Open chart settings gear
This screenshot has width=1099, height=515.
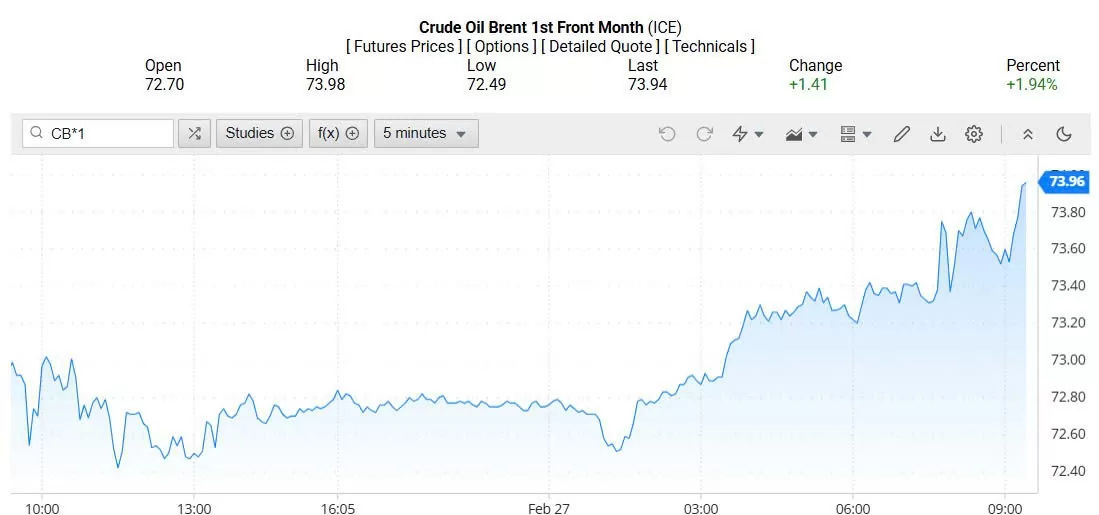(x=974, y=134)
